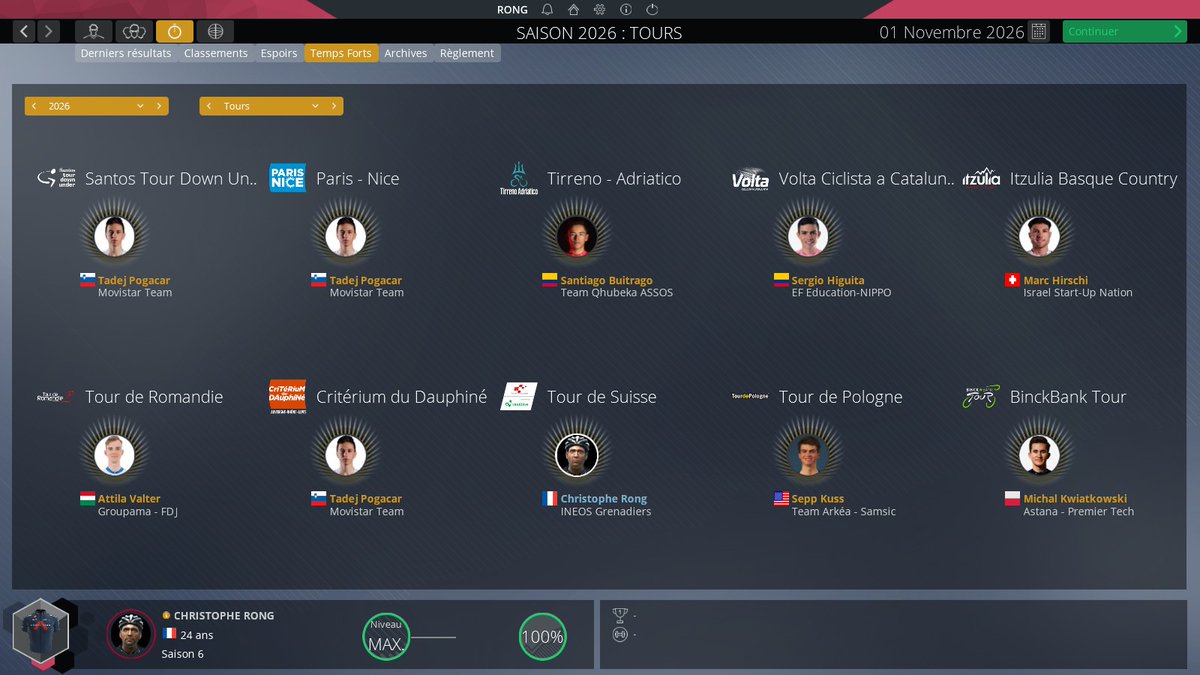Viewport: 1200px width, 675px height.
Task: Click the trophy icon in the bottom panel
Action: coord(620,614)
